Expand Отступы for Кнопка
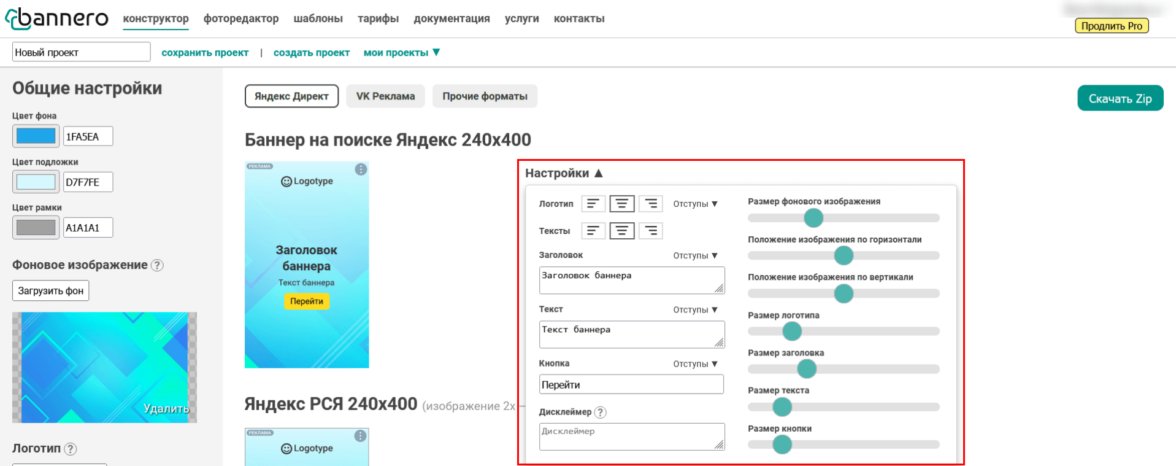Image resolution: width=1176 pixels, height=466 pixels. pos(695,364)
